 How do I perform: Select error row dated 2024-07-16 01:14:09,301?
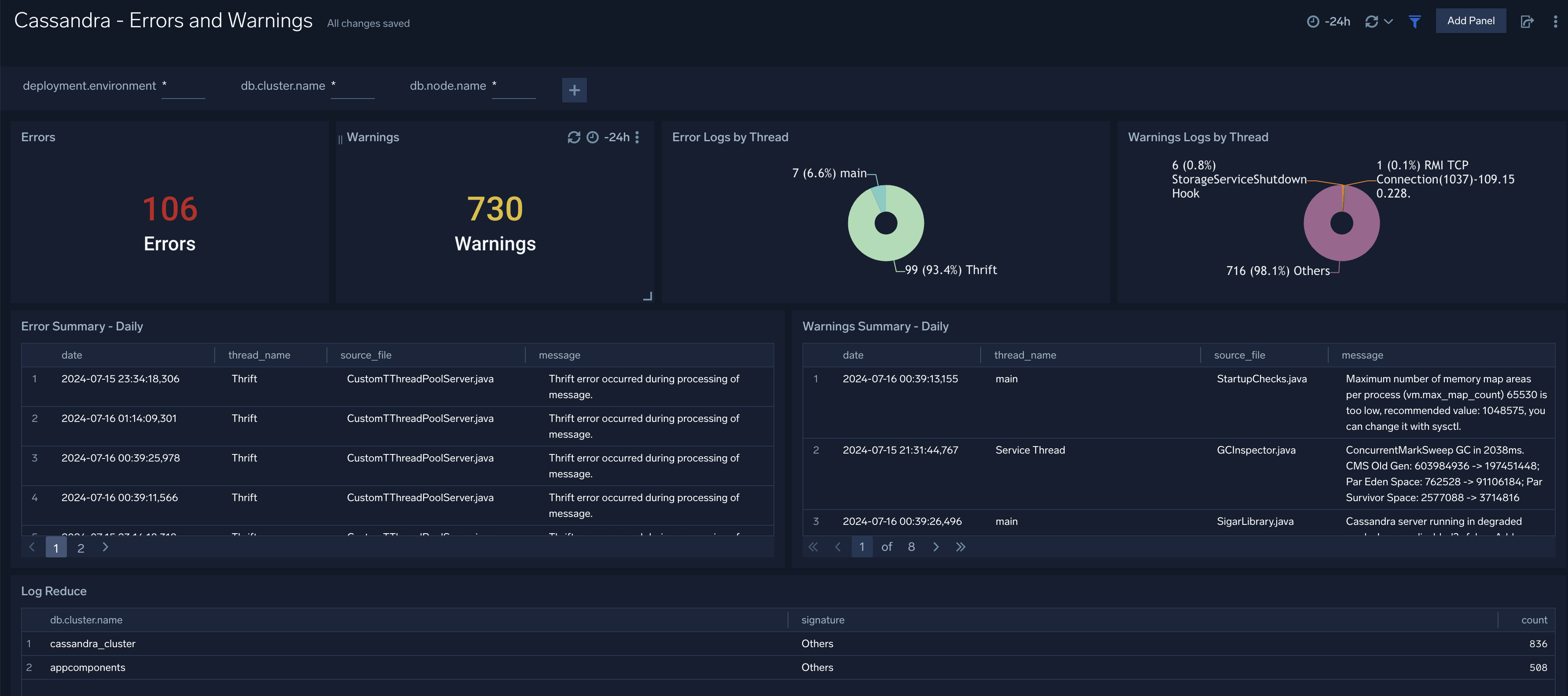coord(397,426)
